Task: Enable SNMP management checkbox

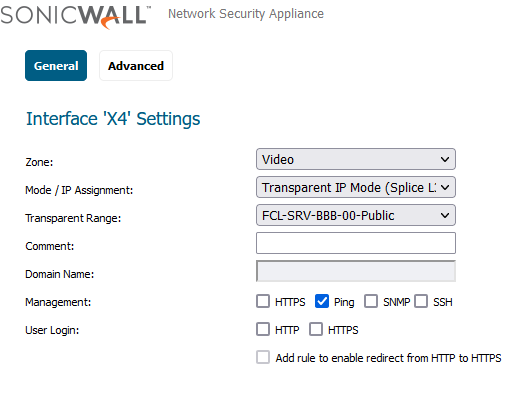Action: point(371,301)
